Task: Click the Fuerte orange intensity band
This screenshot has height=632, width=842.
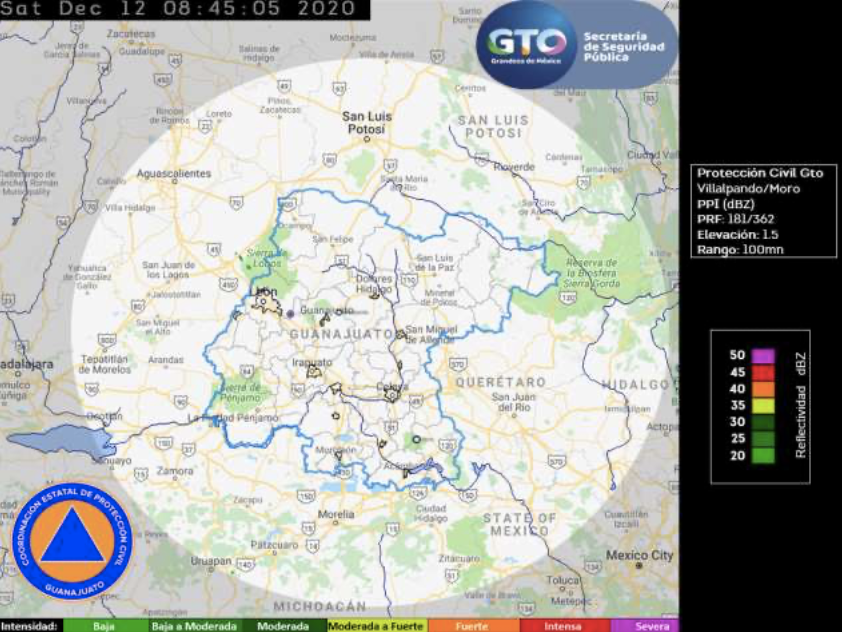Action: [473, 626]
